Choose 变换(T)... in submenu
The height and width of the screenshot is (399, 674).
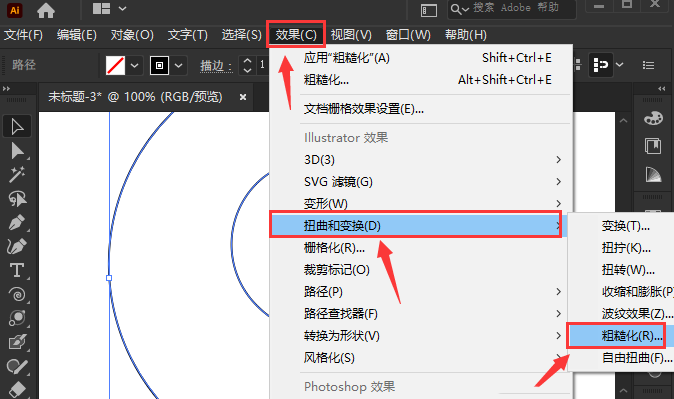pyautogui.click(x=621, y=226)
